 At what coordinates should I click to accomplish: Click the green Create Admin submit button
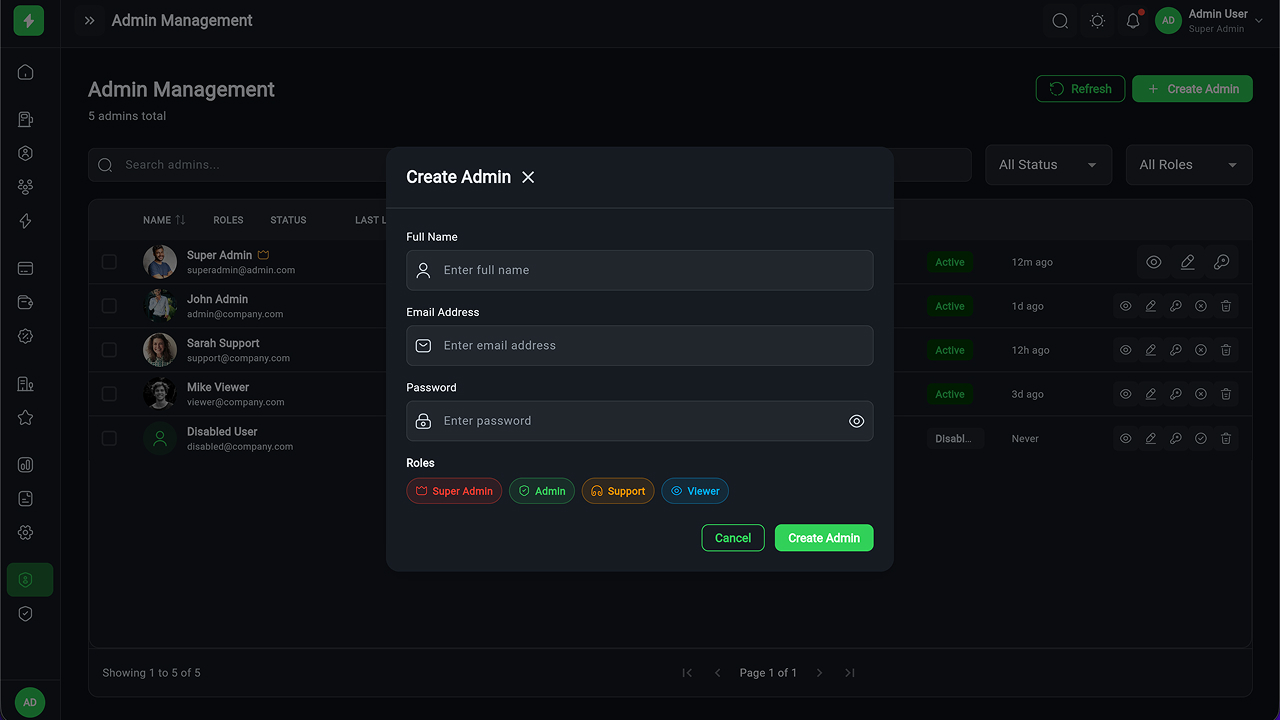(824, 538)
